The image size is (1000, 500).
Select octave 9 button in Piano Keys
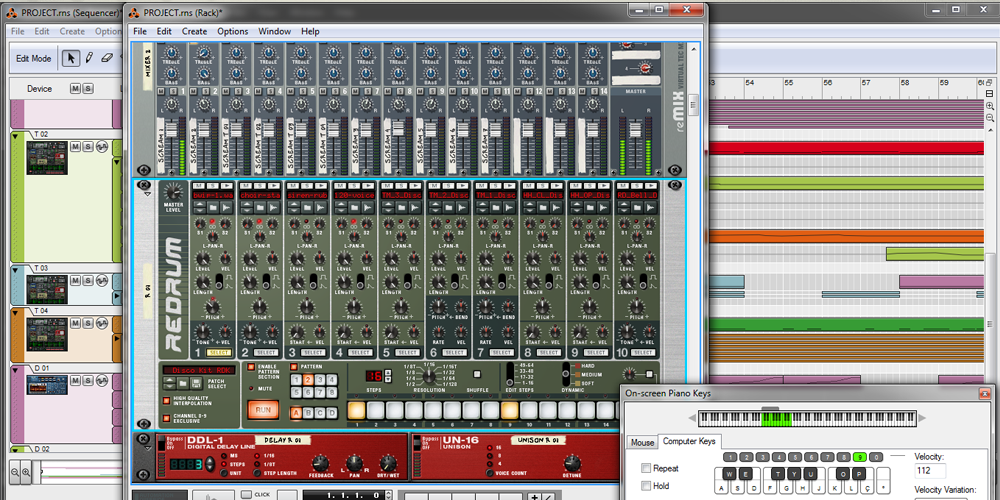(x=860, y=457)
